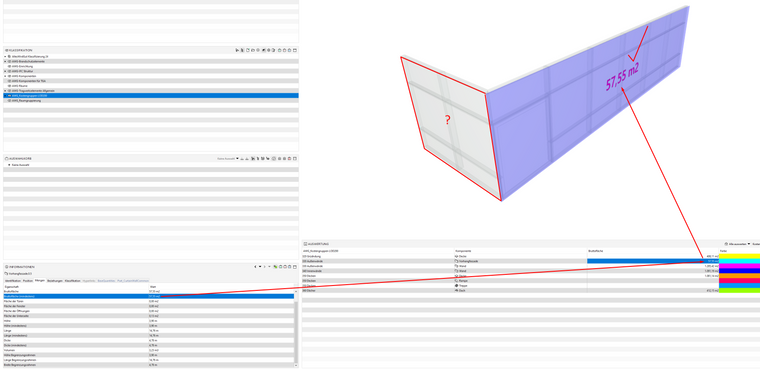Select the Fläche der Unterseite property row
This screenshot has width=760, height=369.
point(149,316)
